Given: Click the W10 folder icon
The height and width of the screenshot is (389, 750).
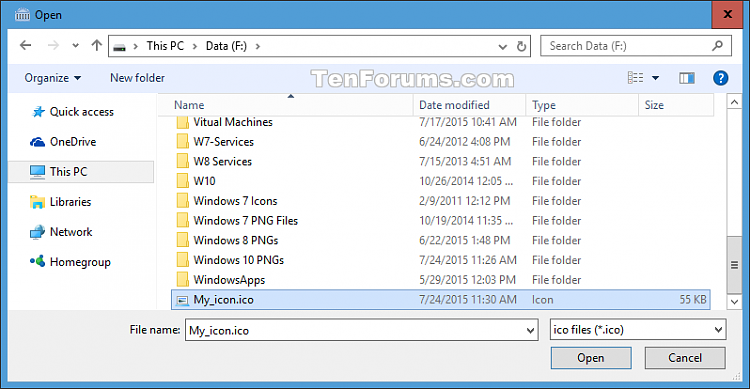Looking at the screenshot, I should (182, 181).
